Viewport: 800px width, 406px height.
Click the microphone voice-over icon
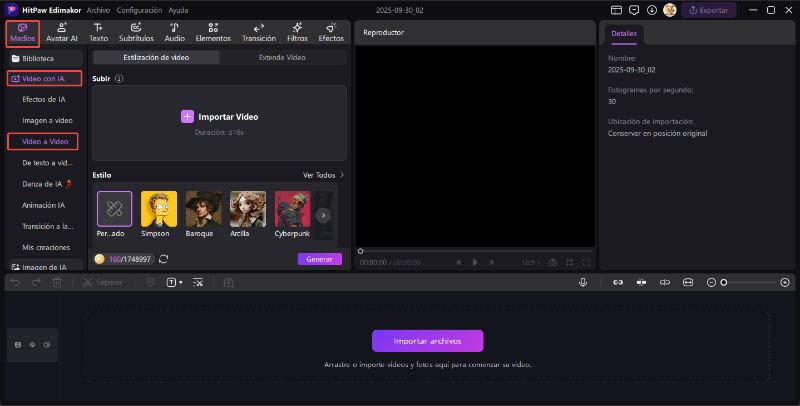click(582, 283)
